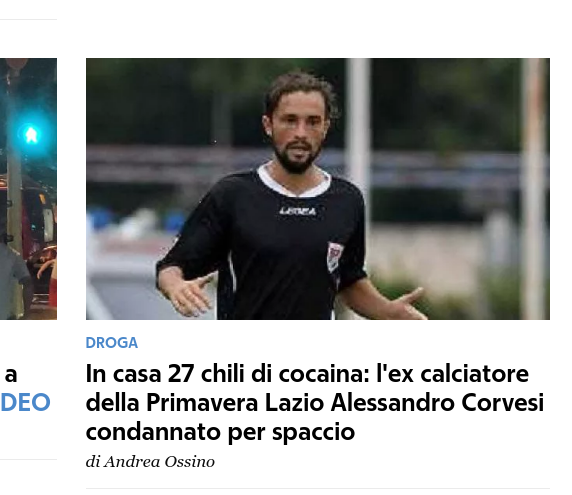572x495 pixels.
Task: Open the referee photo article thumbnail
Action: click(x=318, y=189)
